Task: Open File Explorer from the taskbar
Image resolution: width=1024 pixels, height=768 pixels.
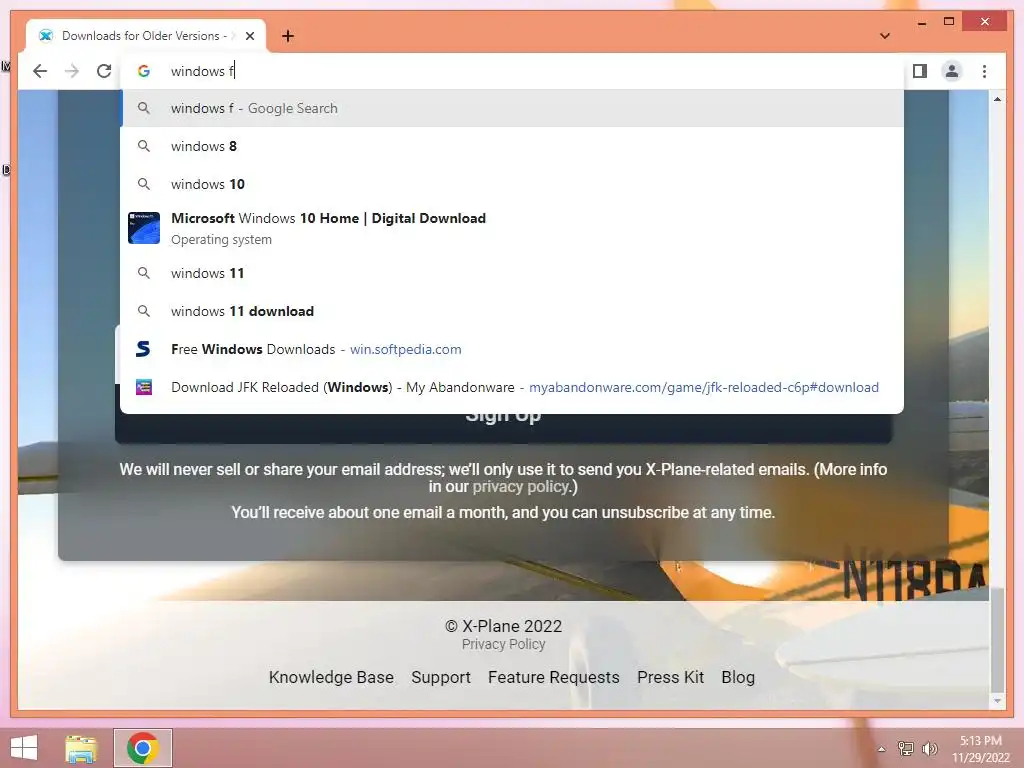Action: (81, 748)
